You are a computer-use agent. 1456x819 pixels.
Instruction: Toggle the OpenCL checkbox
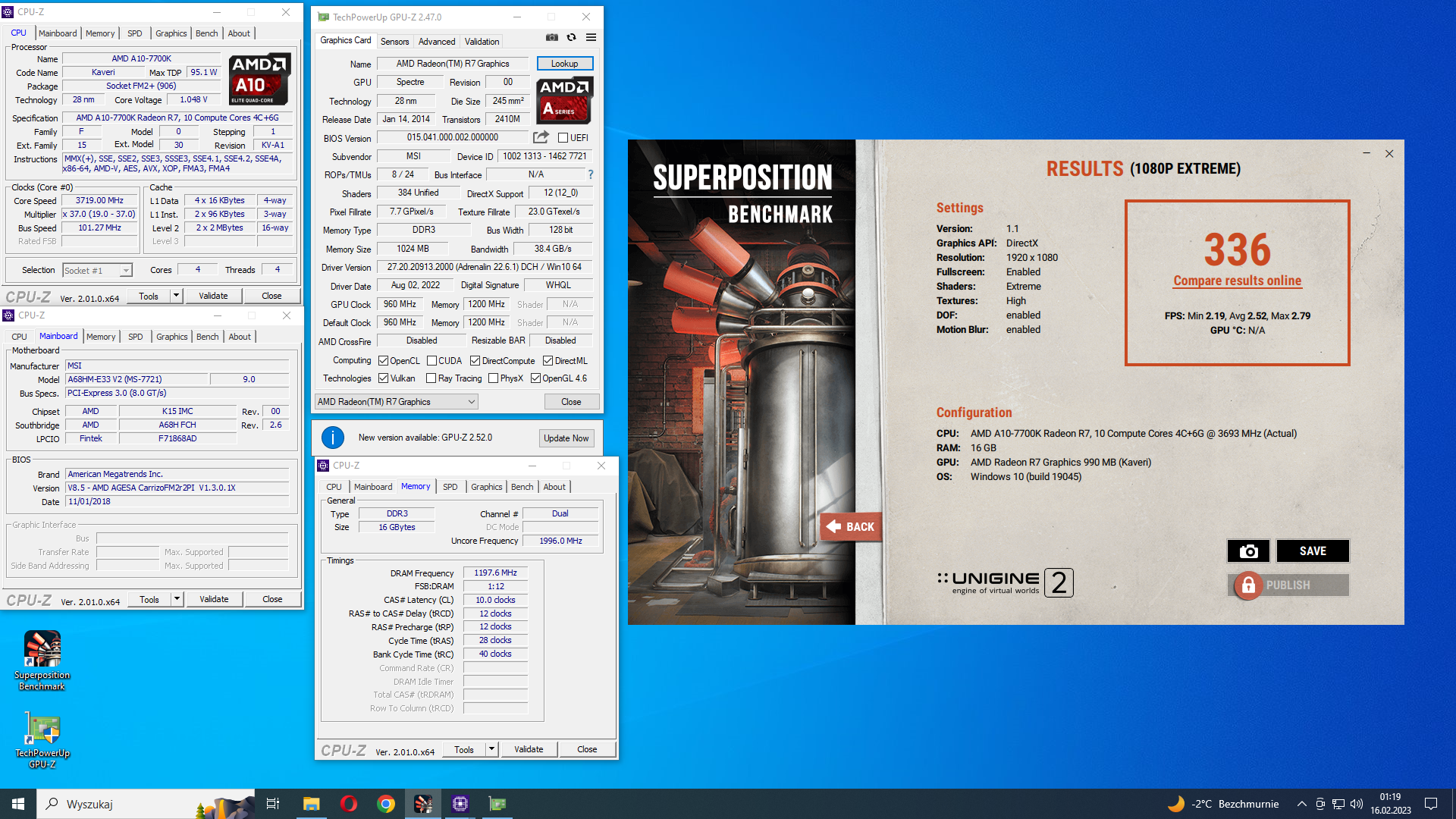pyautogui.click(x=383, y=361)
